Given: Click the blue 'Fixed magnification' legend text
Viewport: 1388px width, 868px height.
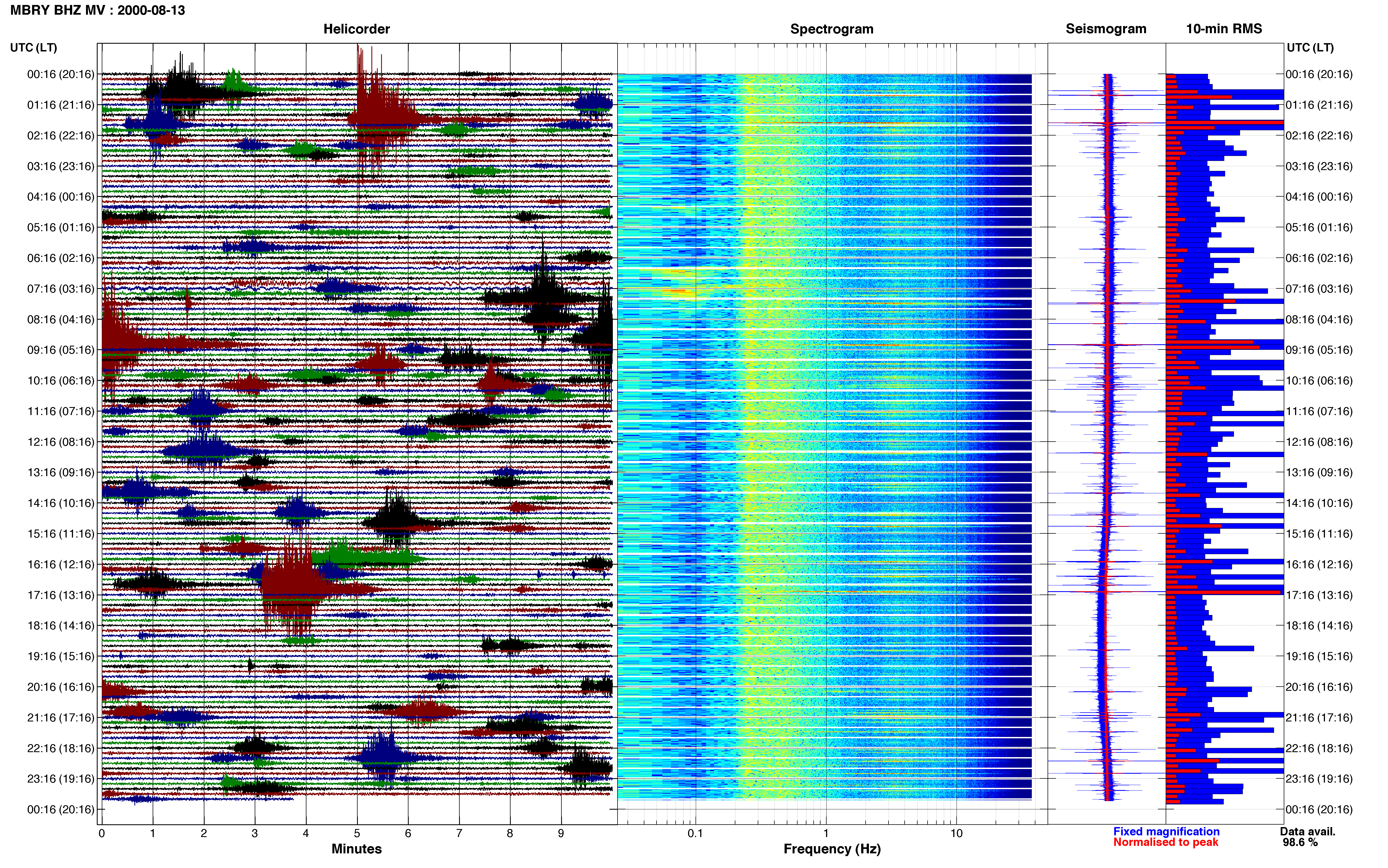Looking at the screenshot, I should tap(1166, 832).
